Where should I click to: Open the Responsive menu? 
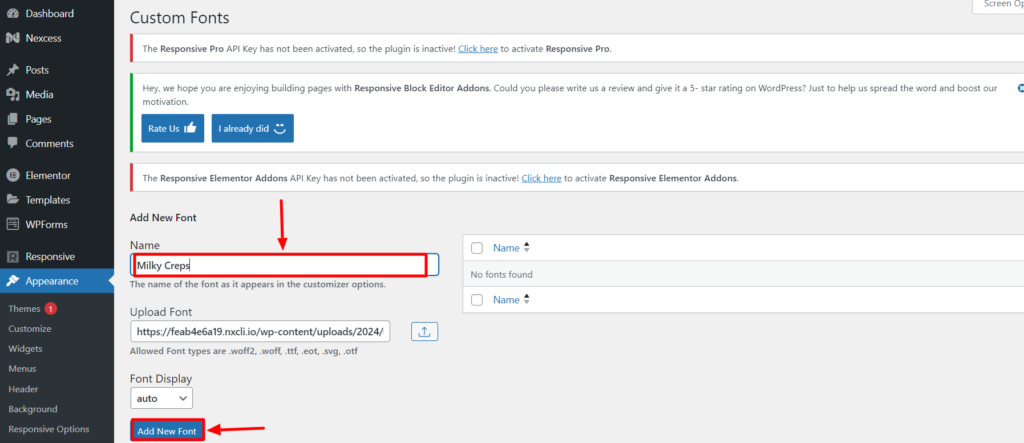coord(50,257)
